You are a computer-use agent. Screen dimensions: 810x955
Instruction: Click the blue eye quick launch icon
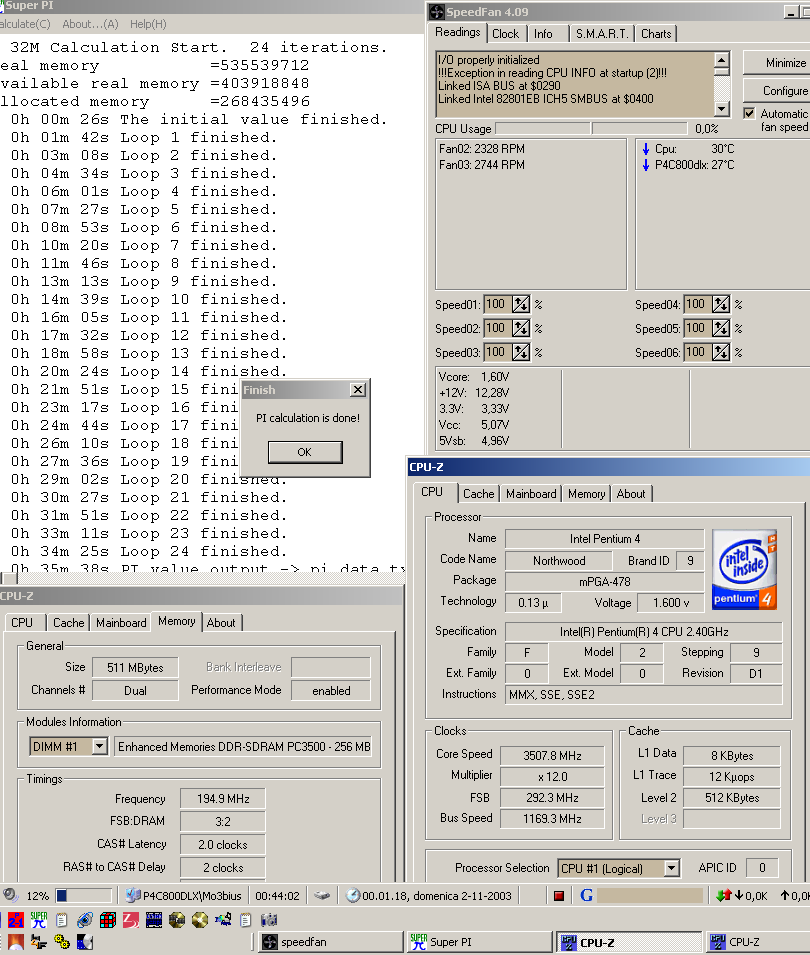[x=85, y=920]
